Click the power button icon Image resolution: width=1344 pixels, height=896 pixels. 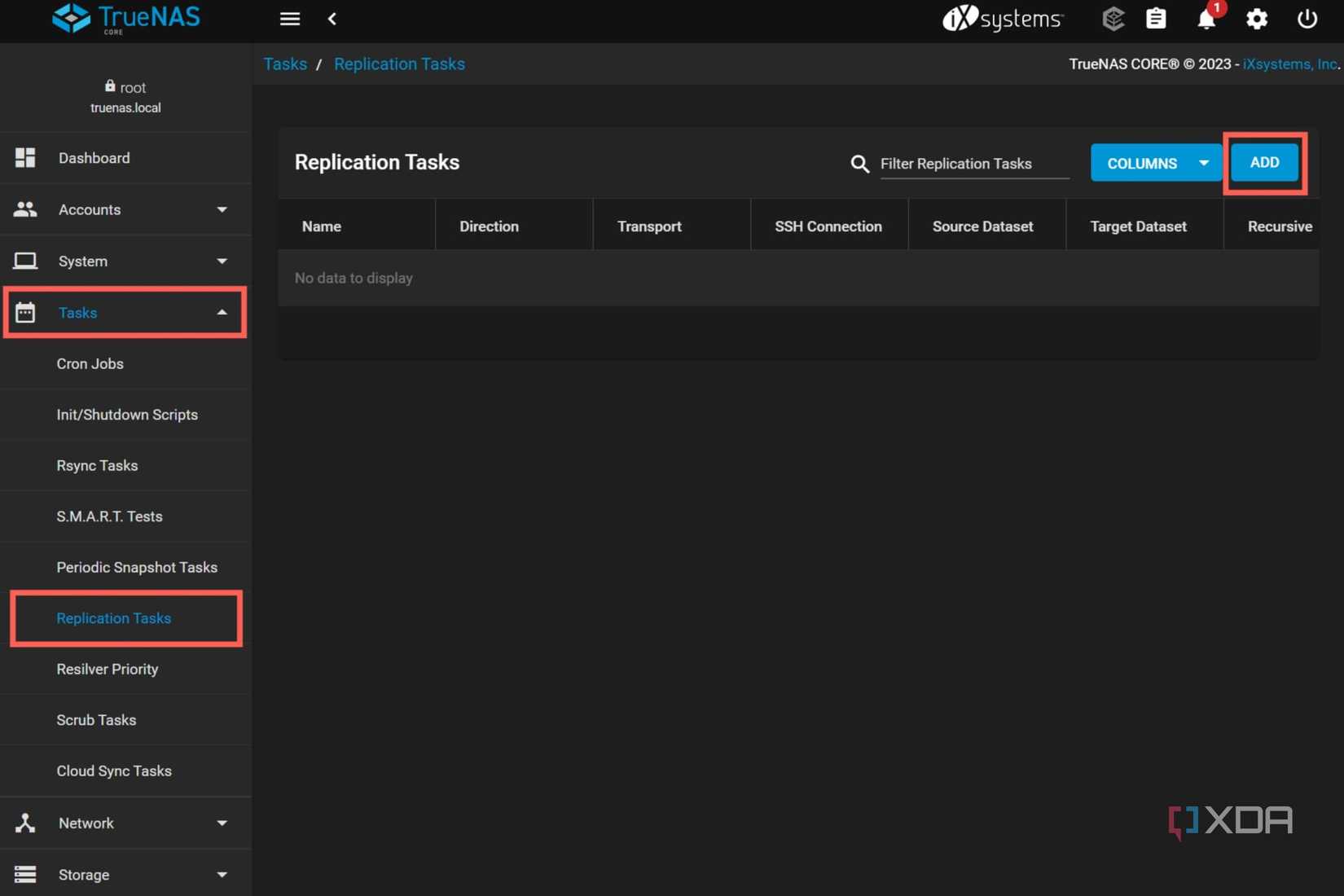tap(1307, 19)
